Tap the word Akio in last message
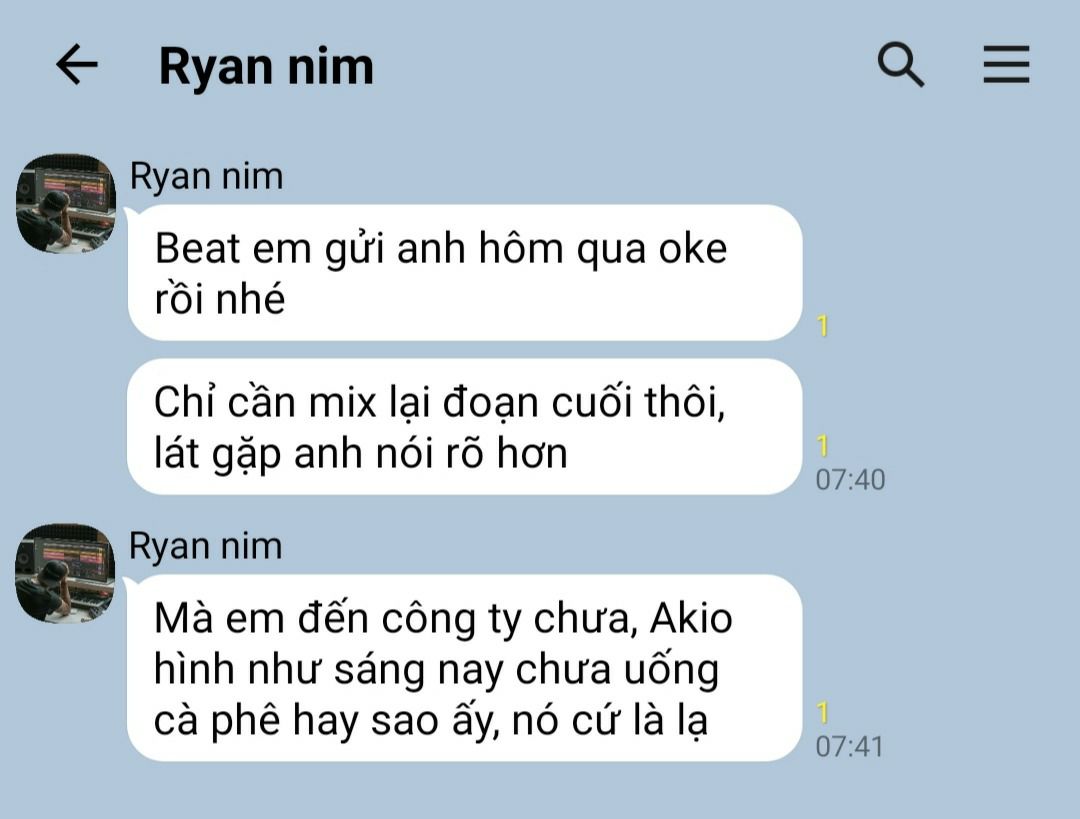The height and width of the screenshot is (819, 1080). tap(691, 617)
